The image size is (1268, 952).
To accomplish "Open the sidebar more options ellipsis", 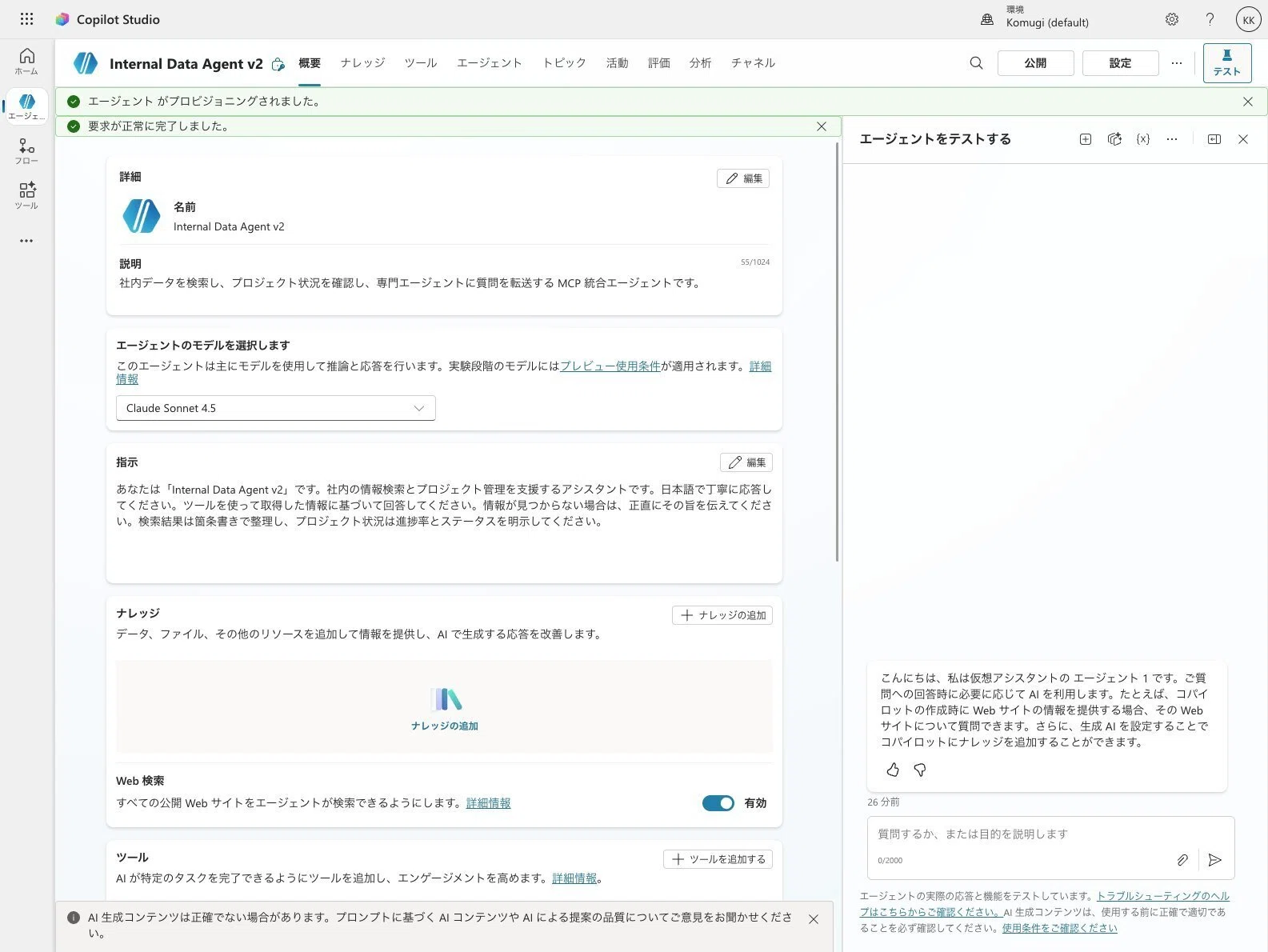I will tap(26, 241).
